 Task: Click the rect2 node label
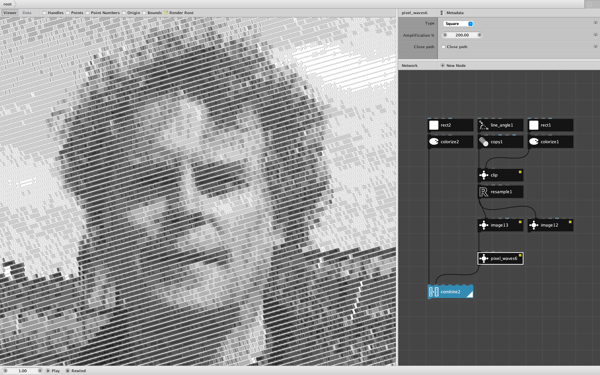(x=446, y=125)
